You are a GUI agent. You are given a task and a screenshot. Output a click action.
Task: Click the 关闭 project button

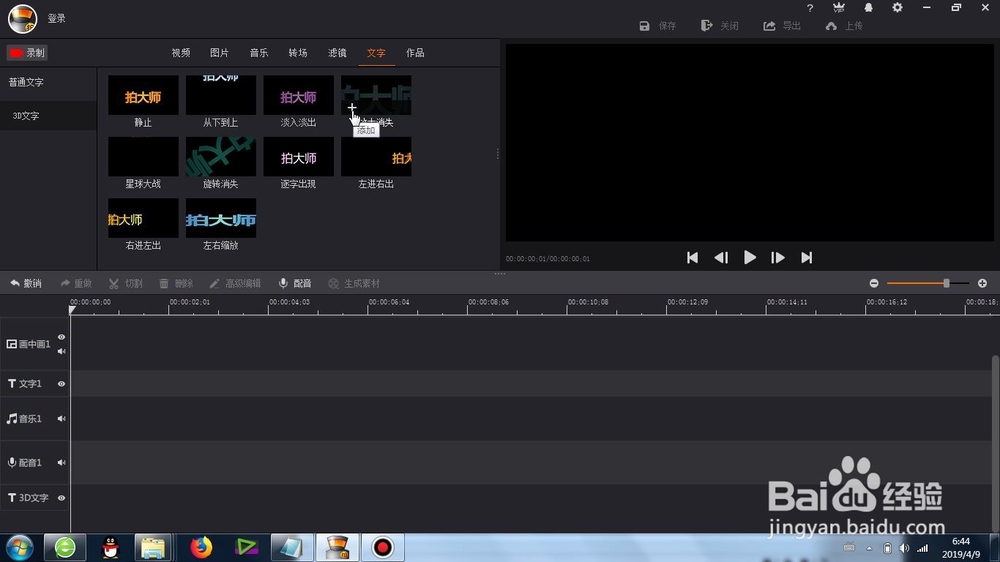point(719,26)
